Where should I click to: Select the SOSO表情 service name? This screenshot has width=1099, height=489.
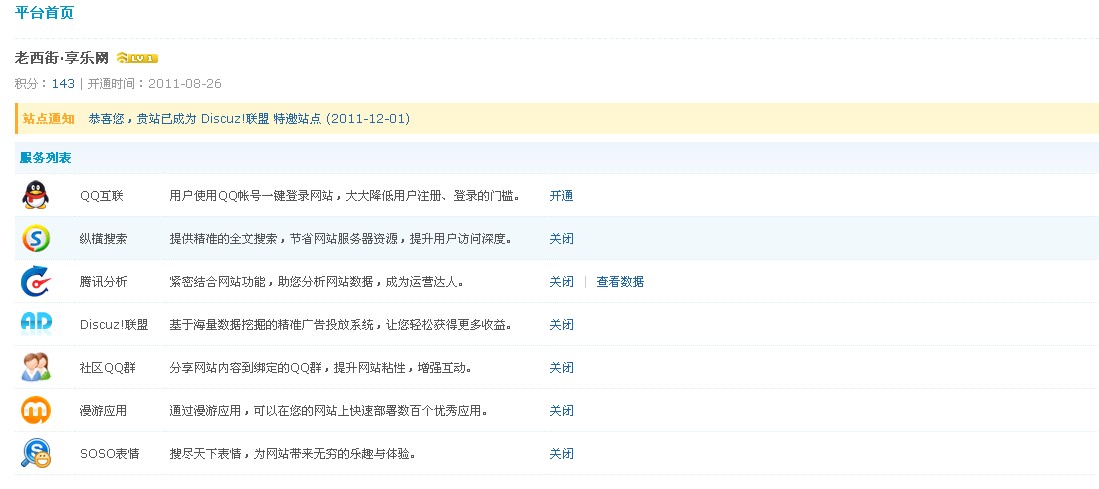click(x=110, y=453)
